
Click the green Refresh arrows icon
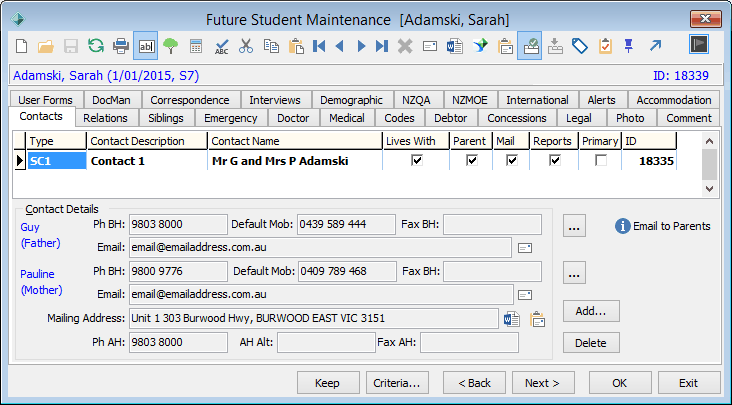coord(96,46)
